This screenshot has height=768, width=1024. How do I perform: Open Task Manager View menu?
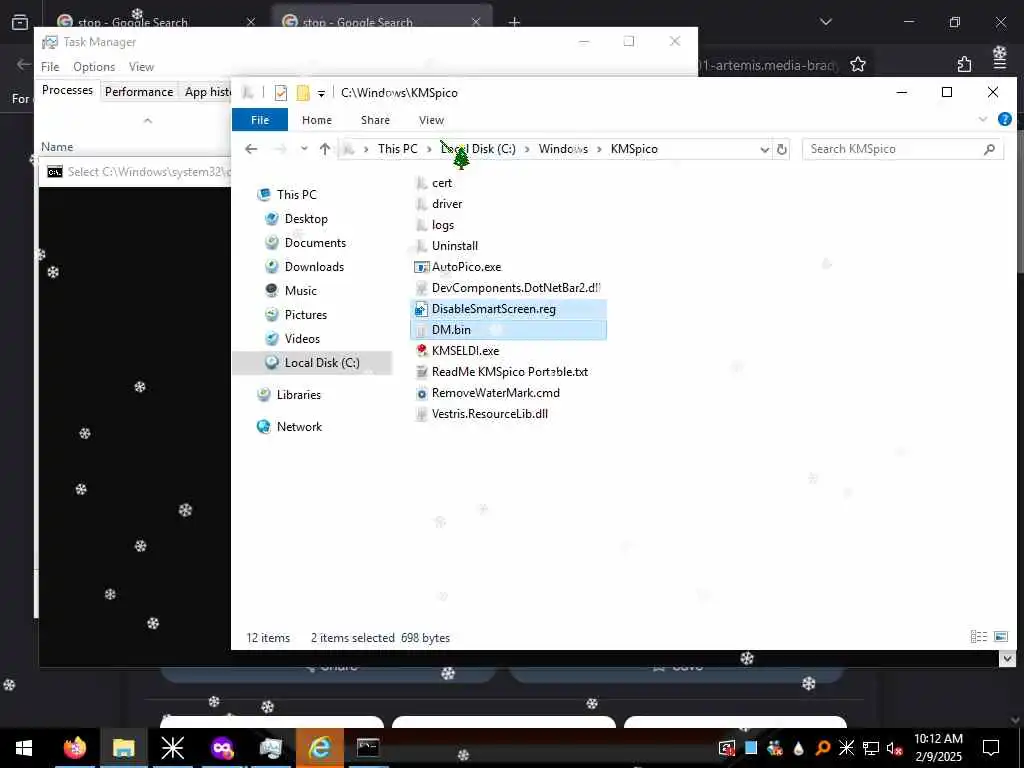[141, 67]
